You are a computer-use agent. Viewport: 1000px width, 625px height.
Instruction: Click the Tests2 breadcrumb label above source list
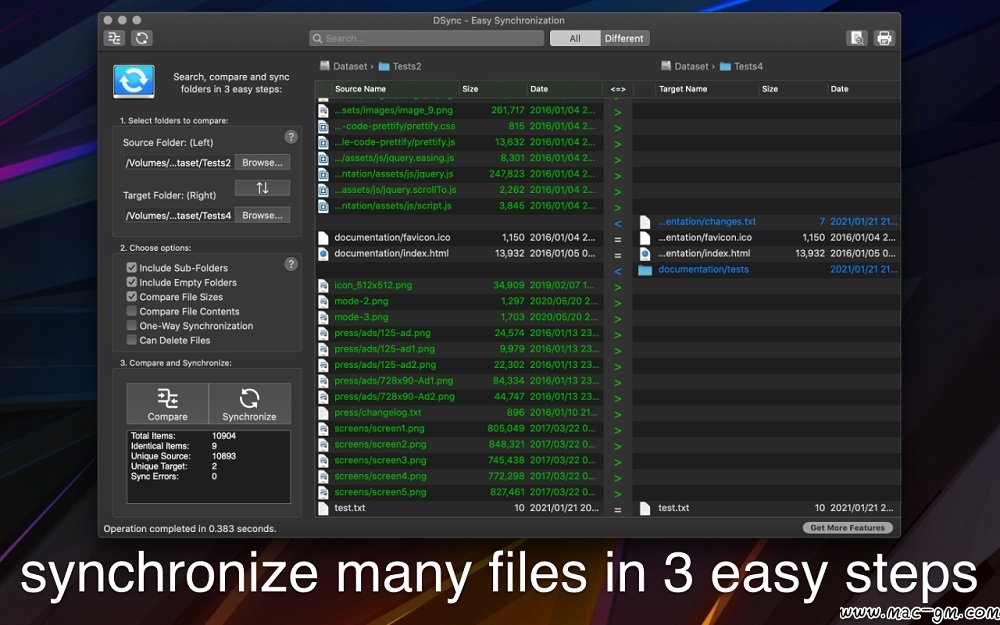(407, 66)
